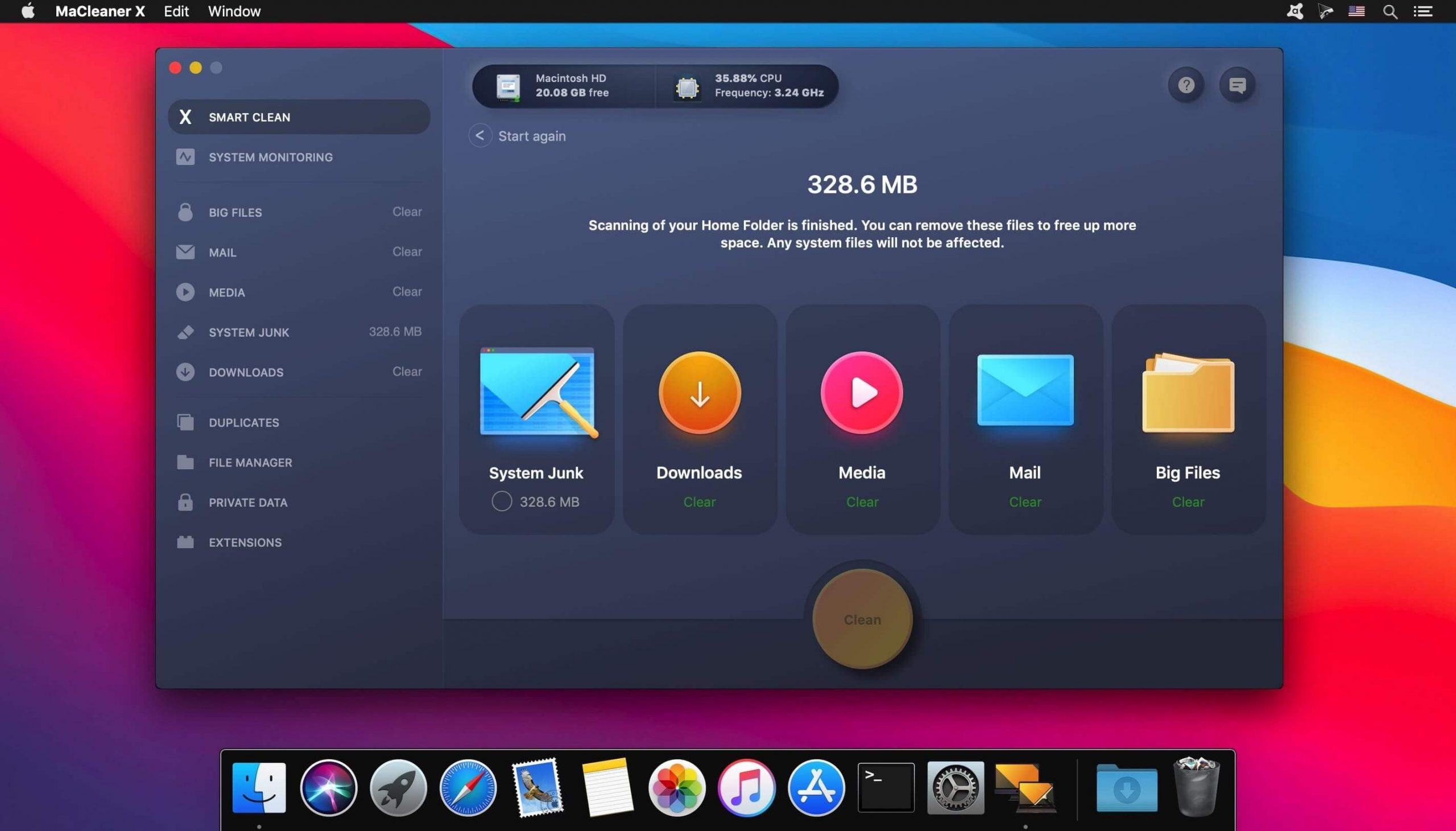Open the Window menu

point(233,11)
